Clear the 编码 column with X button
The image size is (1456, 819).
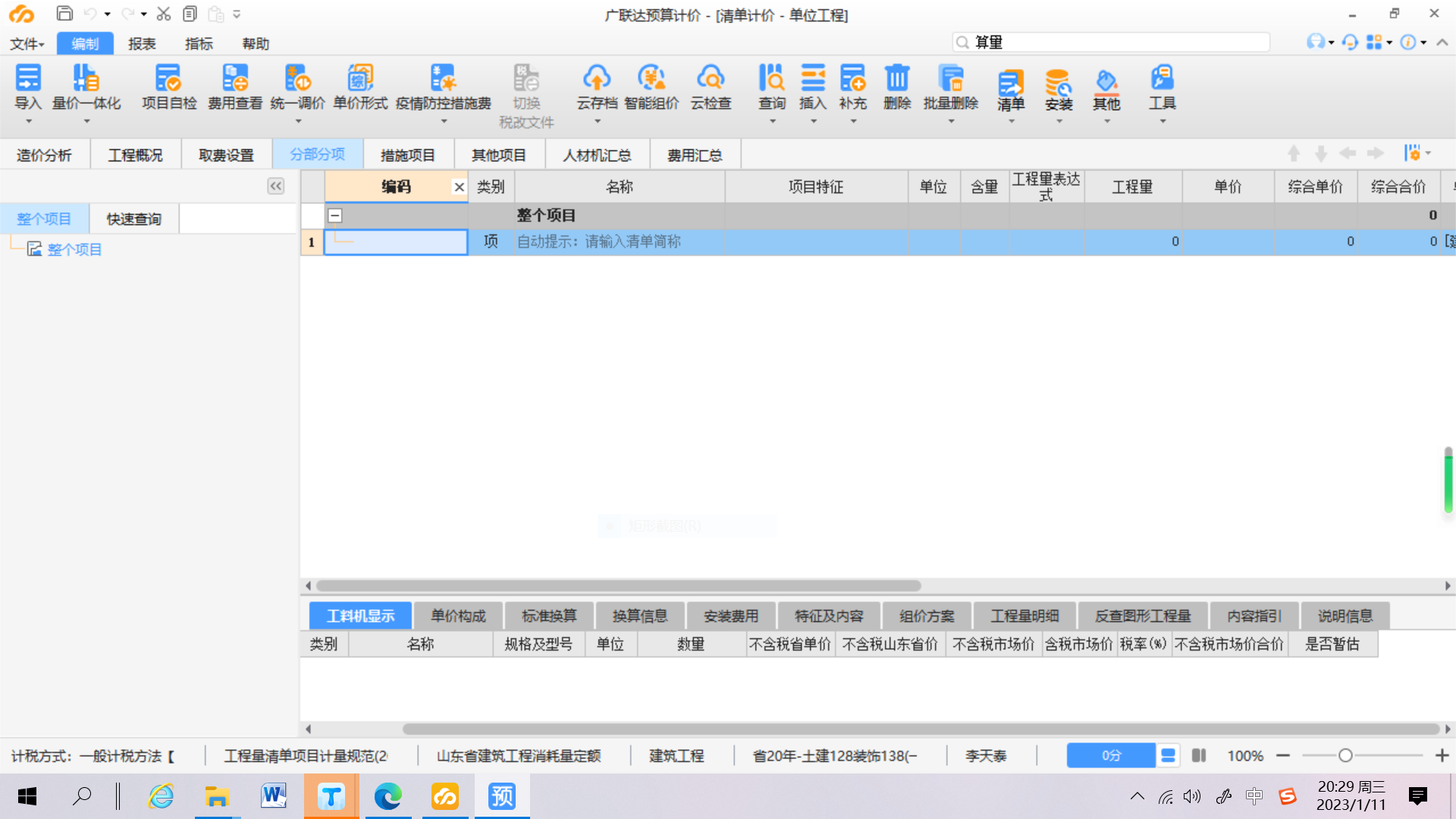(x=459, y=187)
